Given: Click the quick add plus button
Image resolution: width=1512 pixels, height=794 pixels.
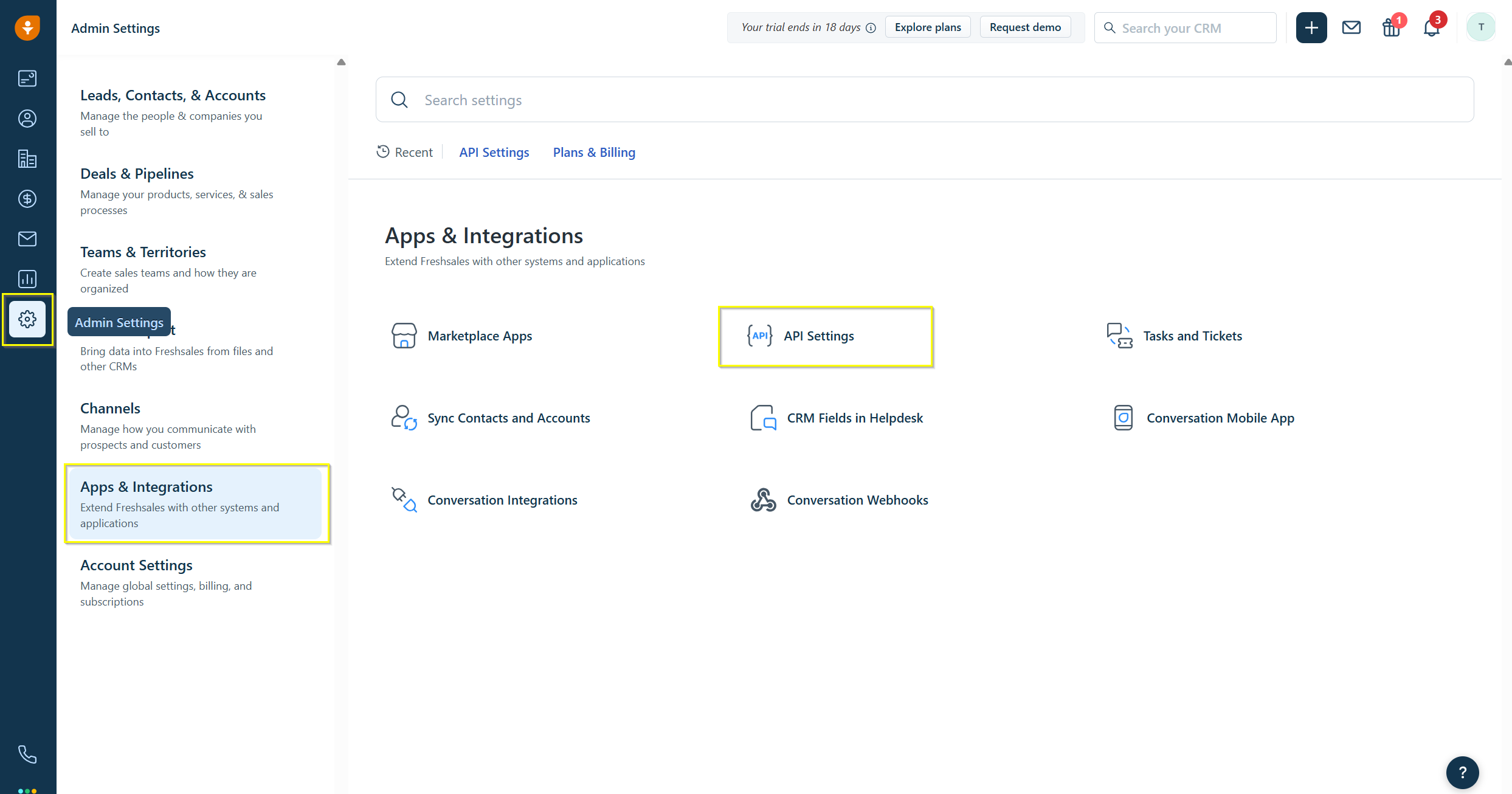Looking at the screenshot, I should pos(1311,28).
